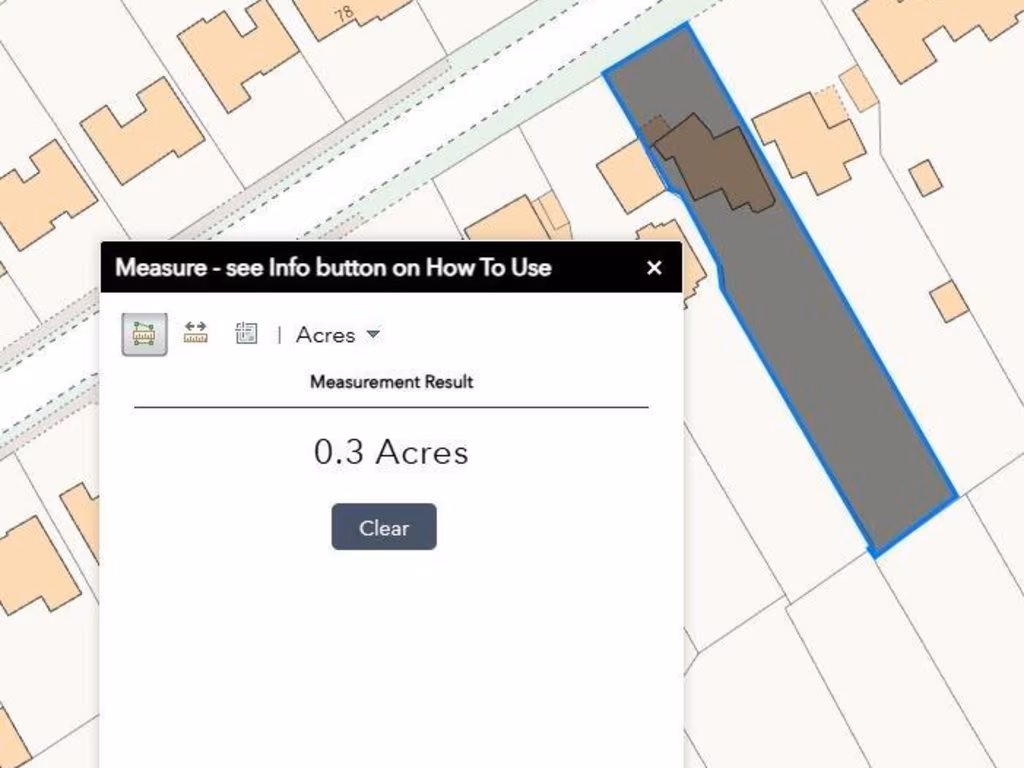The image size is (1024, 768).
Task: Click the 0.3 Acres result text
Action: [391, 452]
